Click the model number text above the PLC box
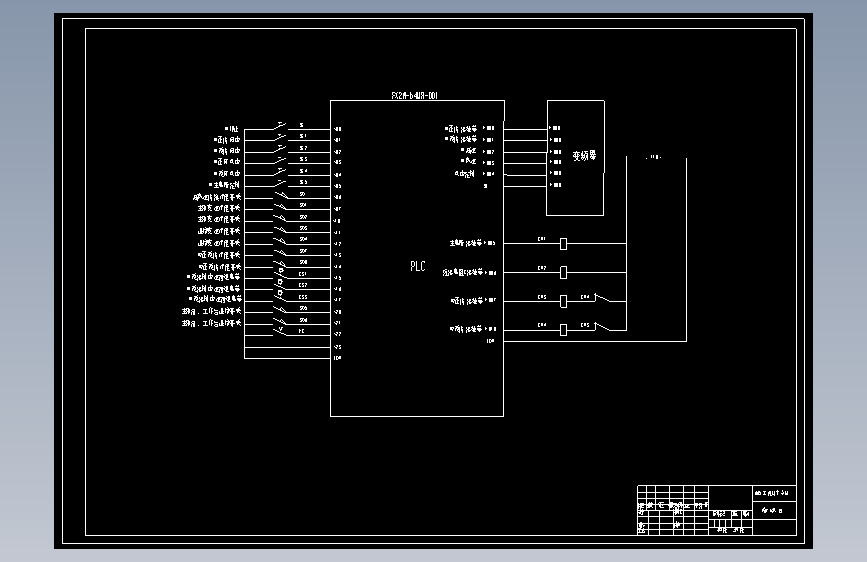867x562 pixels. pos(414,95)
